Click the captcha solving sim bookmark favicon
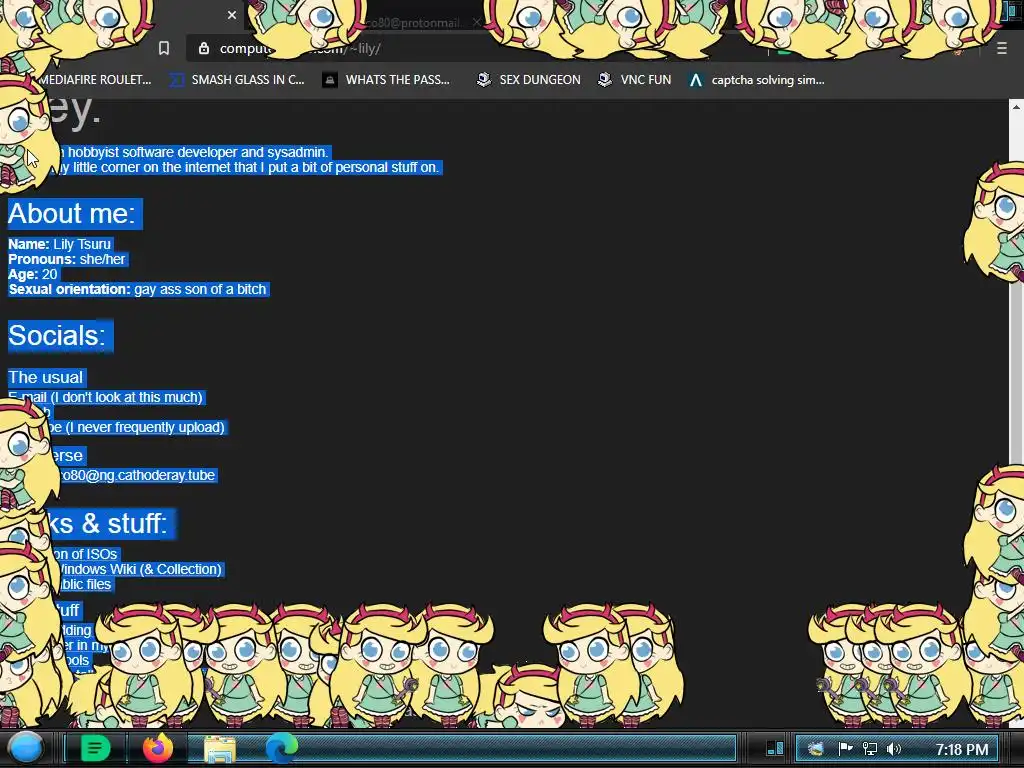The image size is (1024, 768). coord(696,80)
